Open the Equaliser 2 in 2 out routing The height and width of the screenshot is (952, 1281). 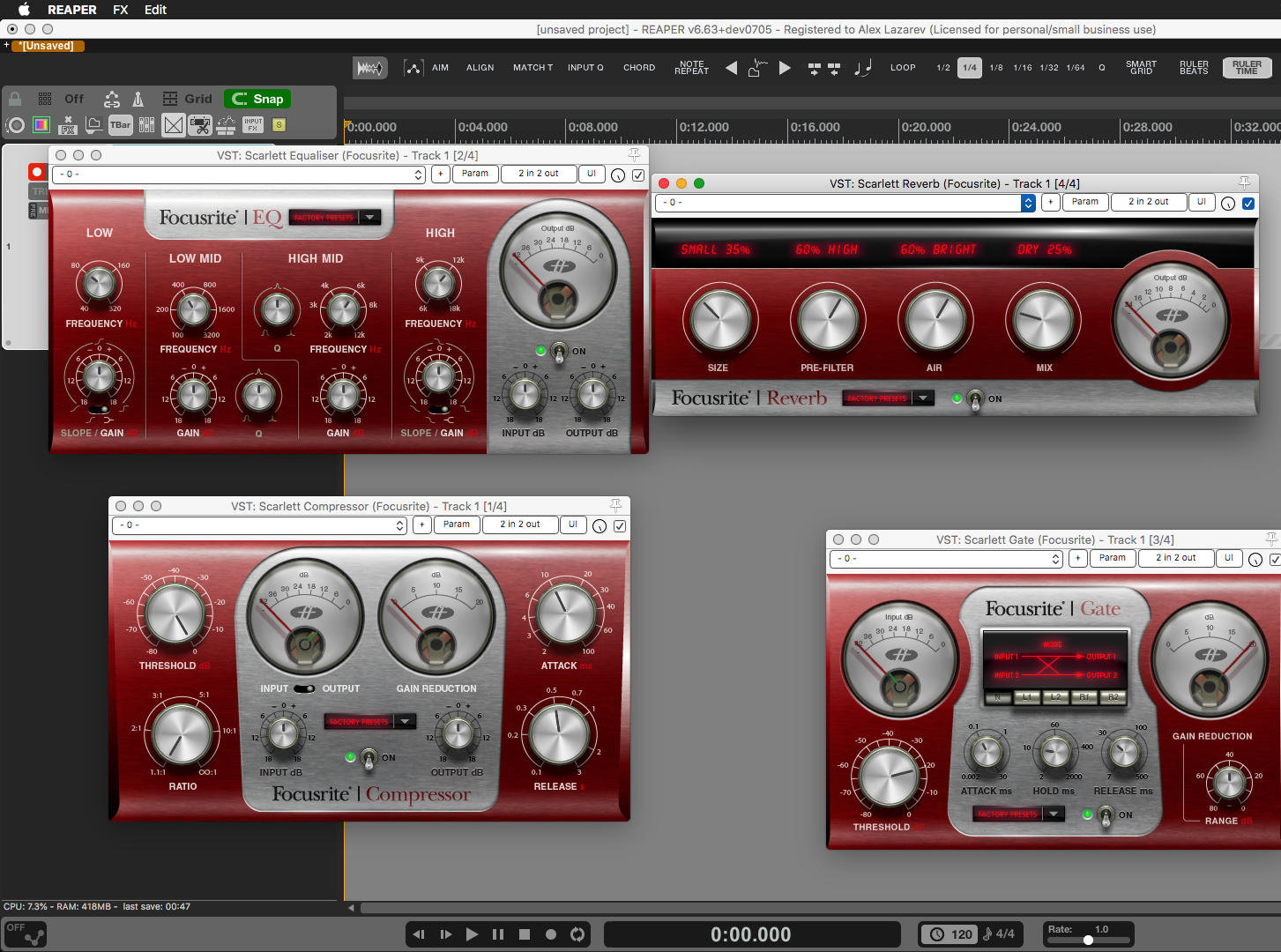point(539,174)
